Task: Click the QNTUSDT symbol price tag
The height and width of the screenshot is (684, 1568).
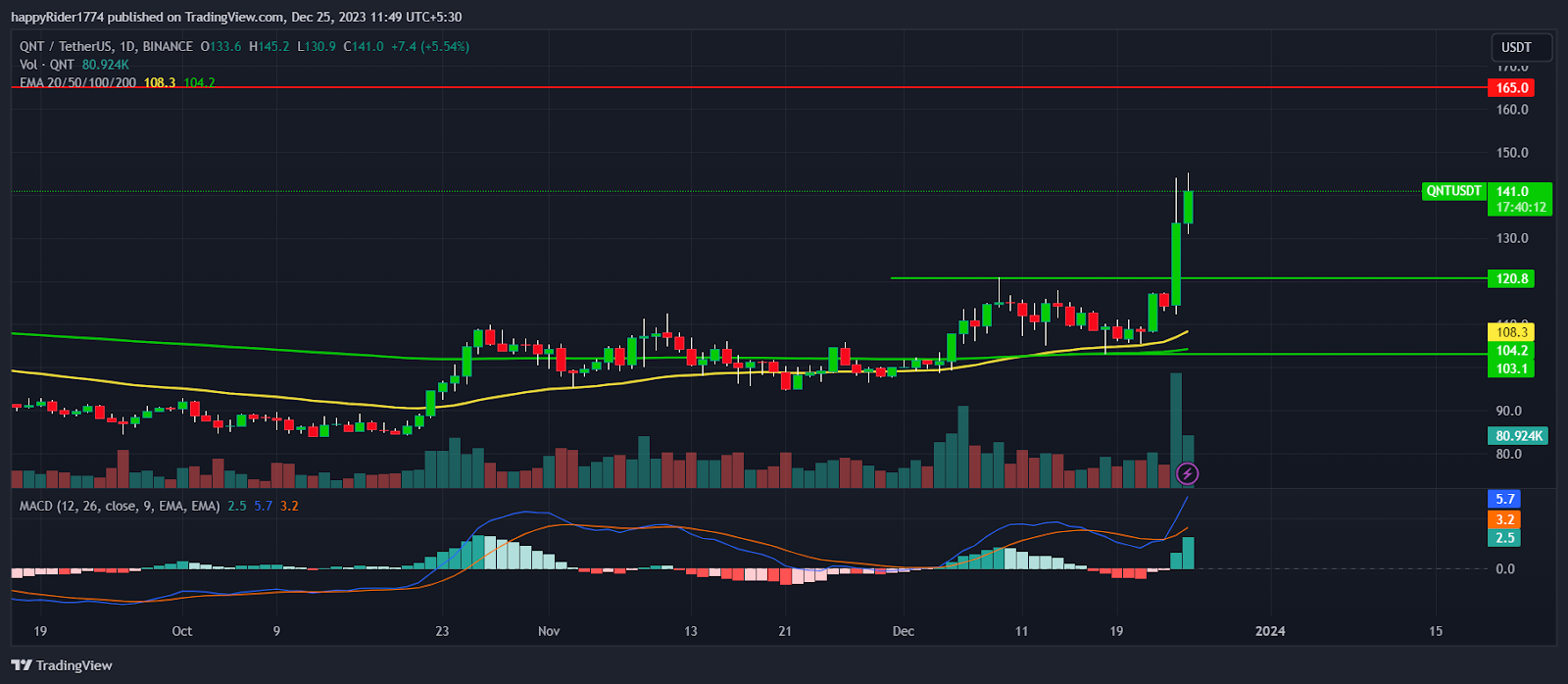Action: tap(1453, 191)
